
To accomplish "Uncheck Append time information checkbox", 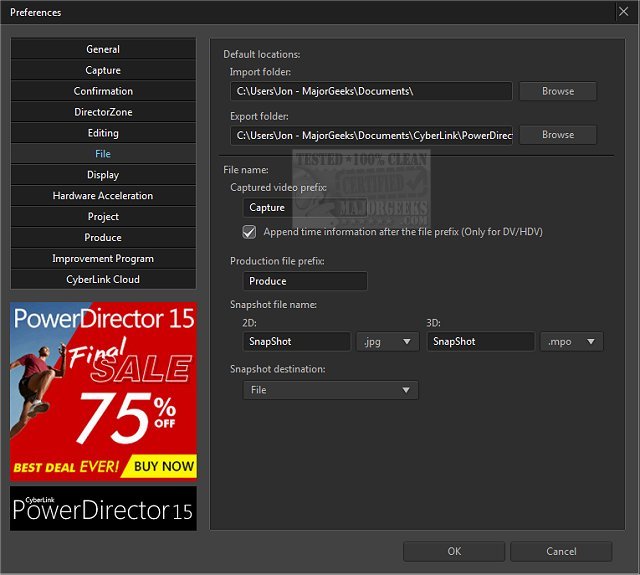I will click(249, 232).
